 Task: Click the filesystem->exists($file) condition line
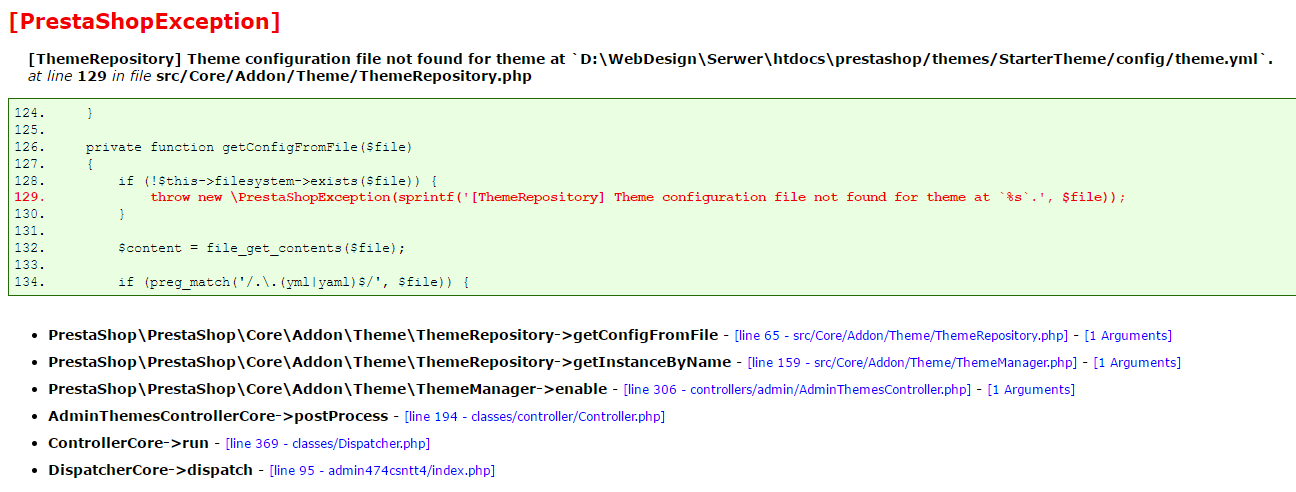tap(278, 181)
